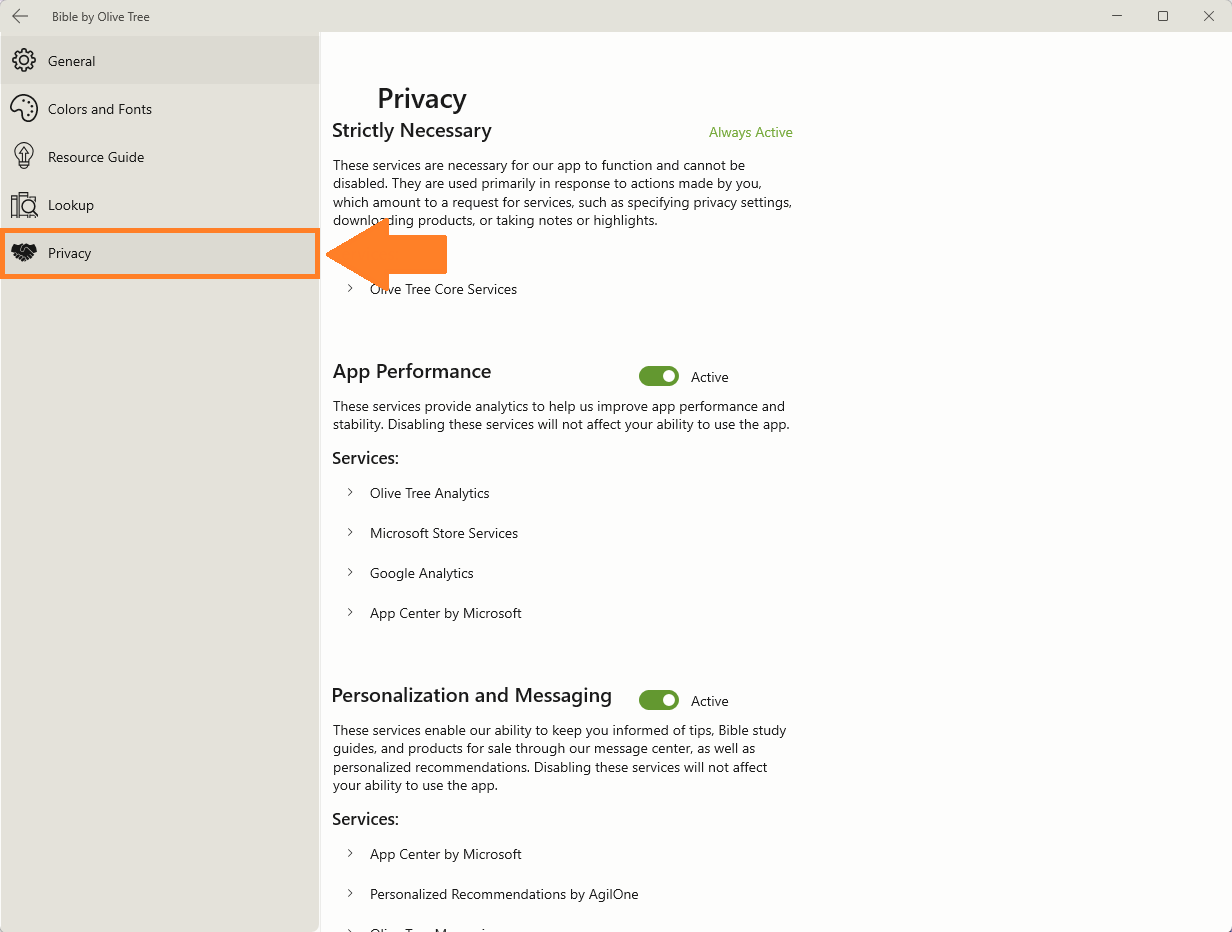Maximize the Bible by Olive Tree window
Image resolution: width=1232 pixels, height=932 pixels.
[x=1163, y=16]
